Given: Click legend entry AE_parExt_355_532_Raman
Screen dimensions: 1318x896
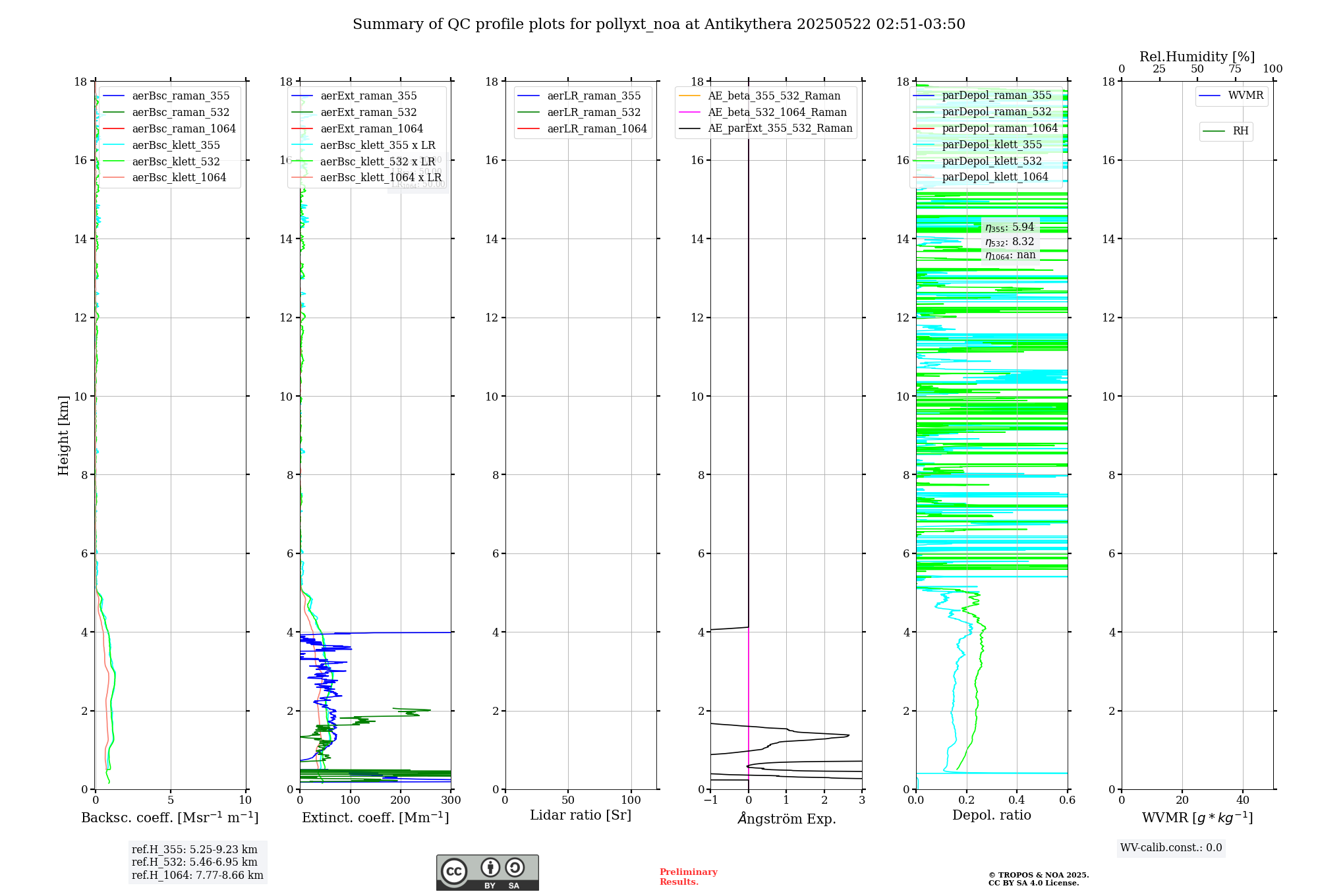Looking at the screenshot, I should coord(766,128).
